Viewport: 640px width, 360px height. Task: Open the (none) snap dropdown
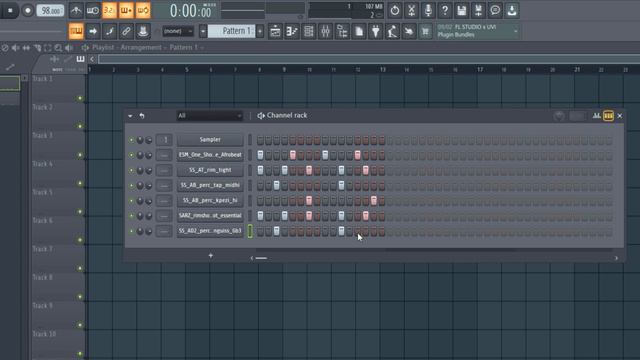178,31
